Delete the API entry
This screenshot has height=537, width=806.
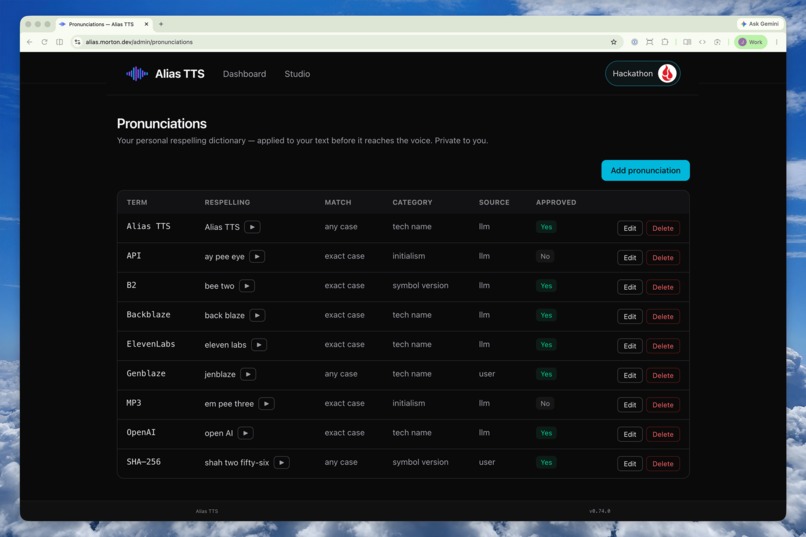(x=663, y=258)
